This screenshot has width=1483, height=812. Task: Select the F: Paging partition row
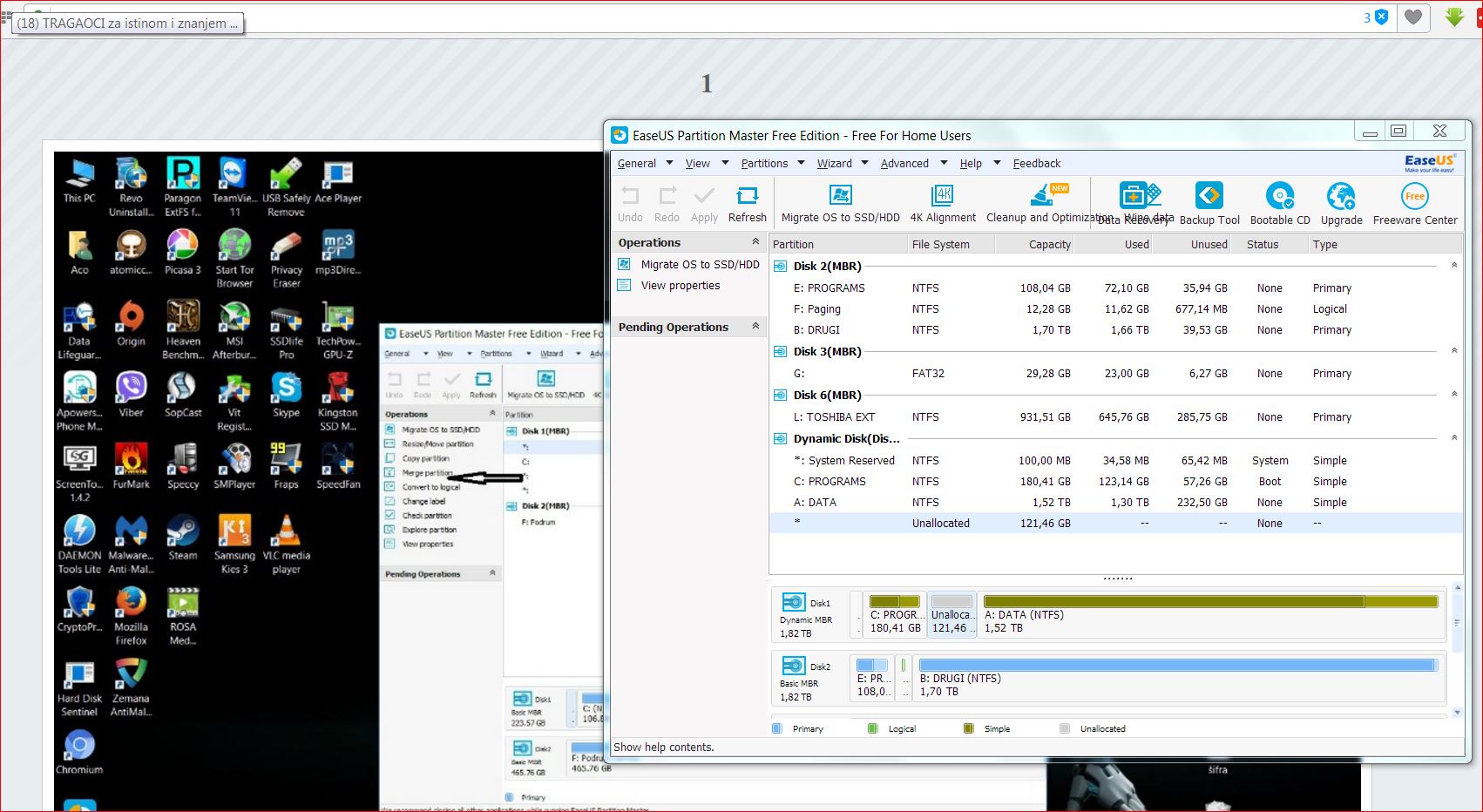click(1115, 309)
